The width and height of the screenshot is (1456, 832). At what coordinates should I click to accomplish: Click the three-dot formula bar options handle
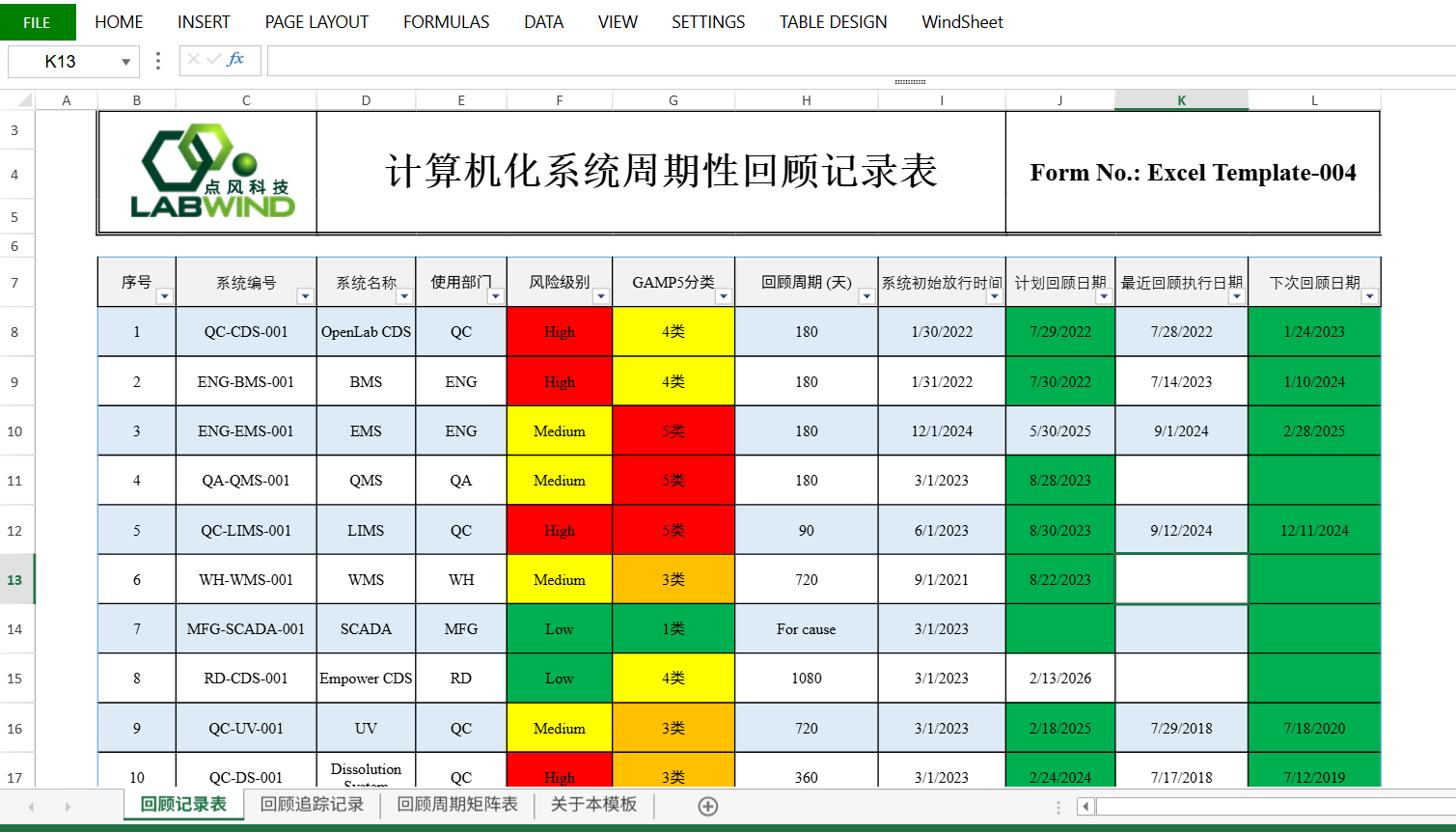coord(158,61)
